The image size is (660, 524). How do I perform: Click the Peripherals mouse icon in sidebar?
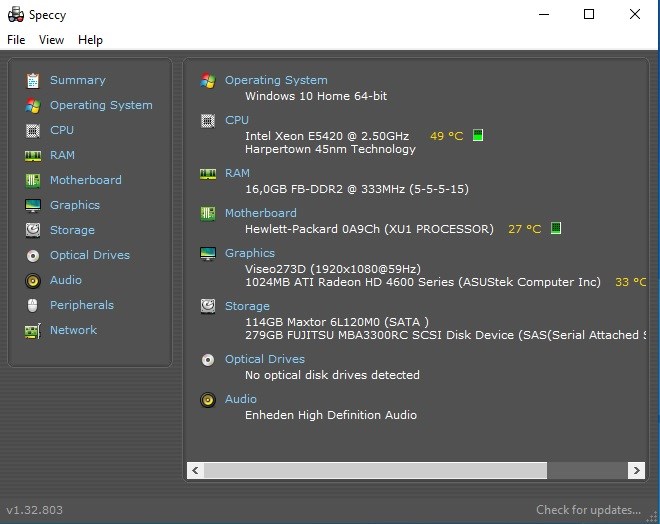click(33, 306)
